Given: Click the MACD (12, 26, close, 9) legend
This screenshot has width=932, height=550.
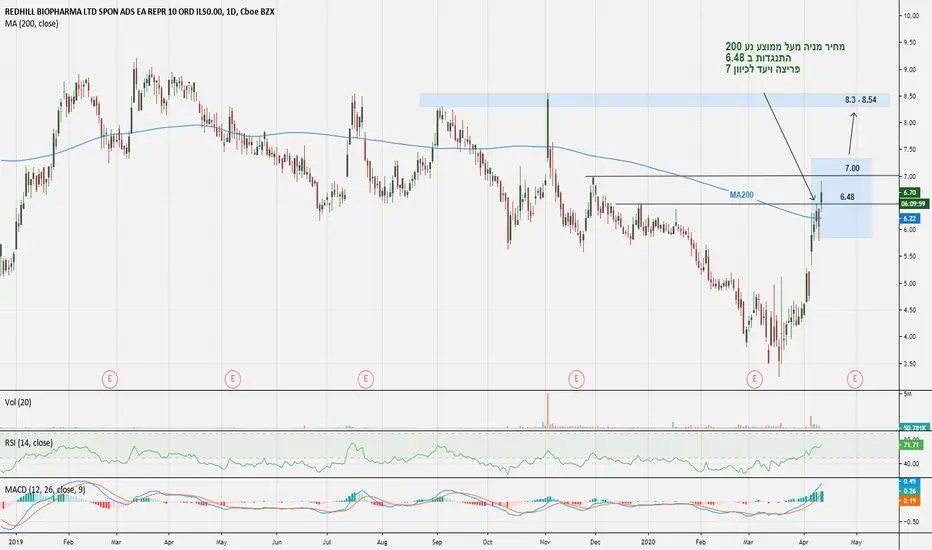Looking at the screenshot, I should pyautogui.click(x=45, y=489).
